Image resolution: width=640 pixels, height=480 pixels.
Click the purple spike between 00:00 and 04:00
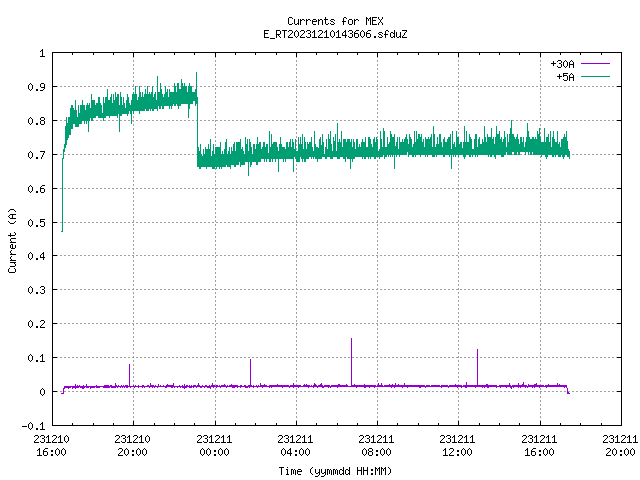pyautogui.click(x=251, y=372)
